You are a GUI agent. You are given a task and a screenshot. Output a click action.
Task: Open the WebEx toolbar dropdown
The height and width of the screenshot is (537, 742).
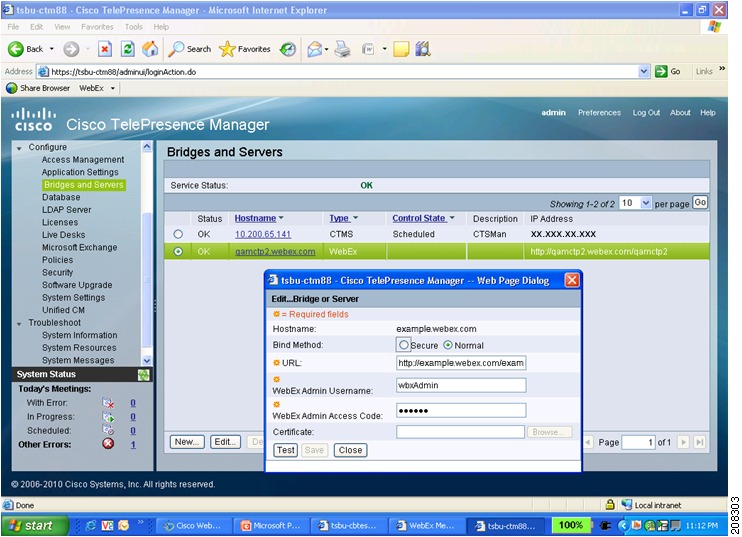(113, 88)
